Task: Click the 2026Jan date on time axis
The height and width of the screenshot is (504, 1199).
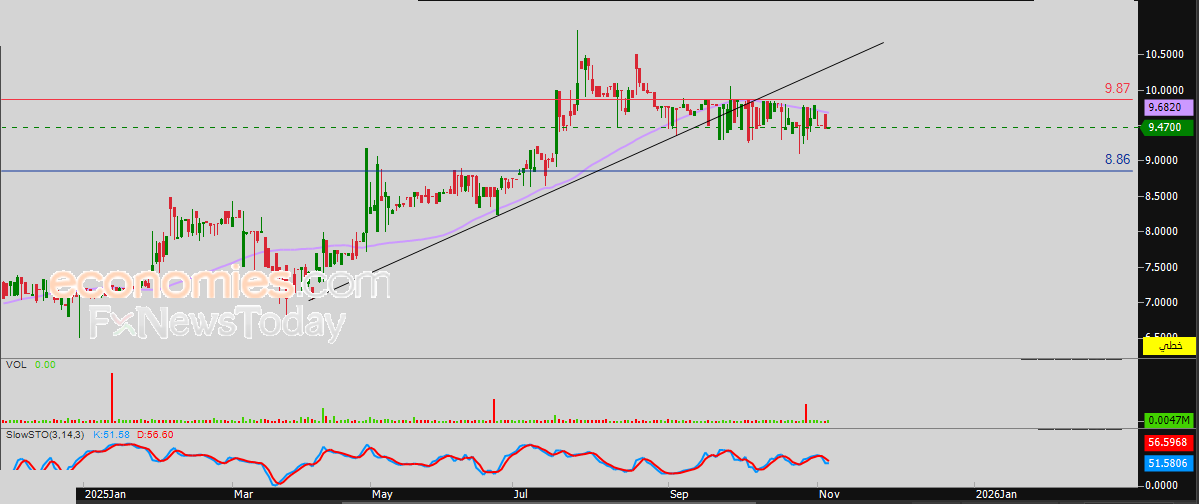Action: [996, 495]
